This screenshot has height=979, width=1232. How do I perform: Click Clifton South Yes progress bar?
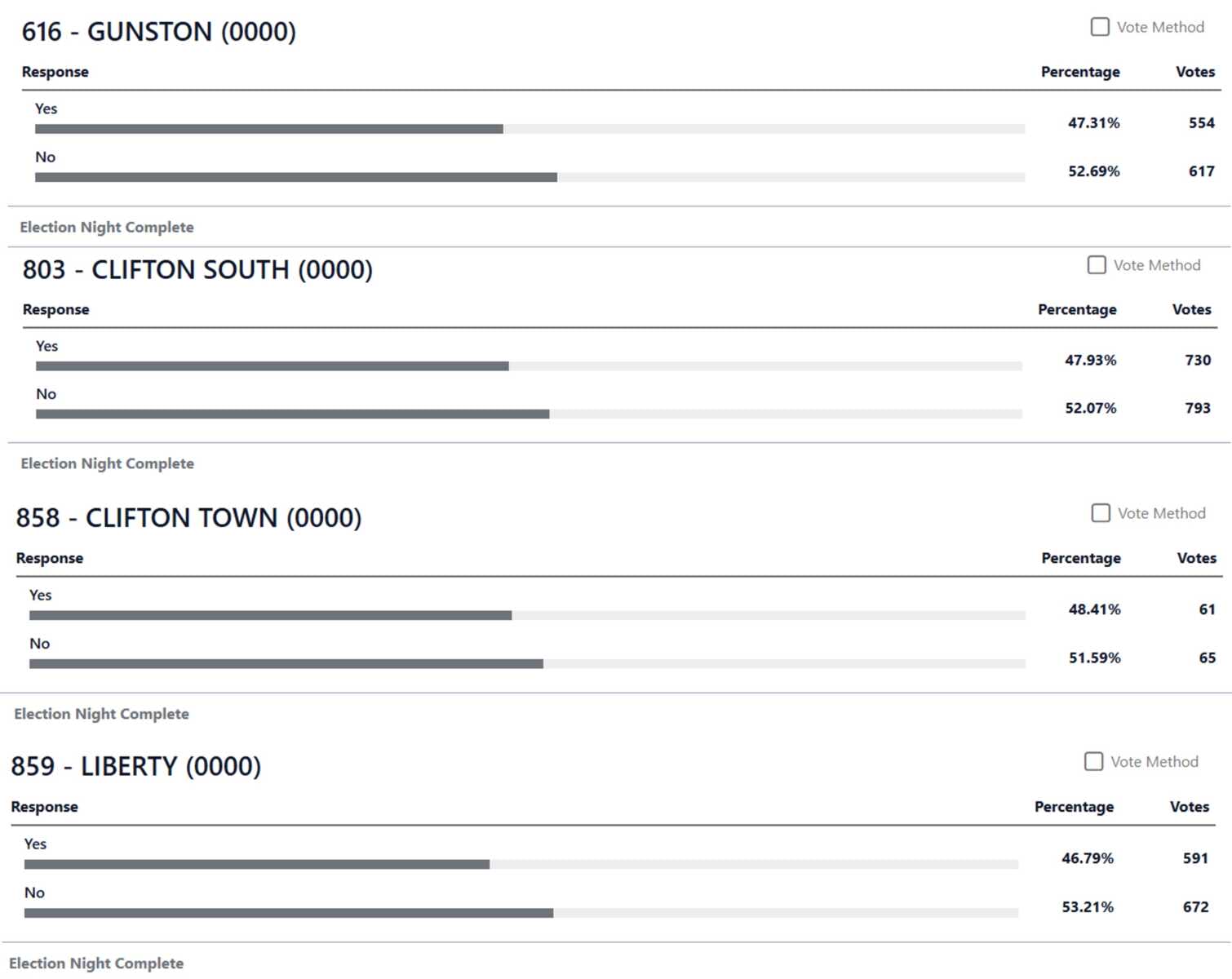(x=528, y=366)
